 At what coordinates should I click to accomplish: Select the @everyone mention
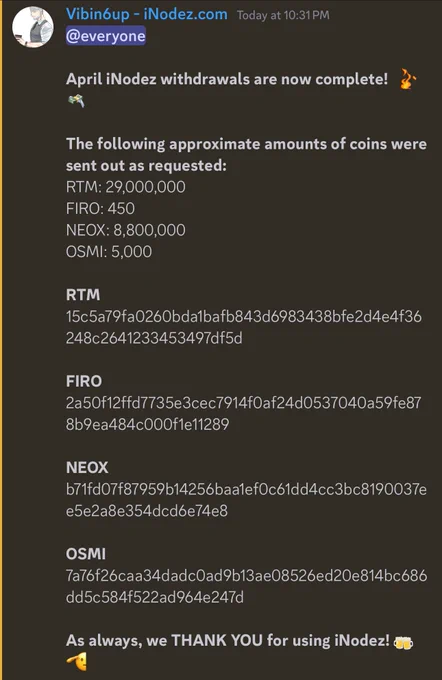click(106, 36)
